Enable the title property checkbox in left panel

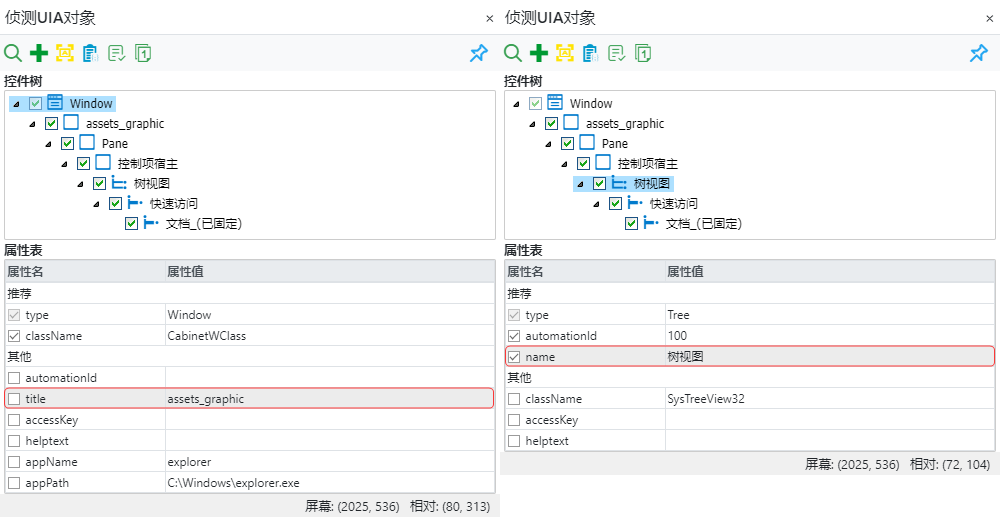14,399
